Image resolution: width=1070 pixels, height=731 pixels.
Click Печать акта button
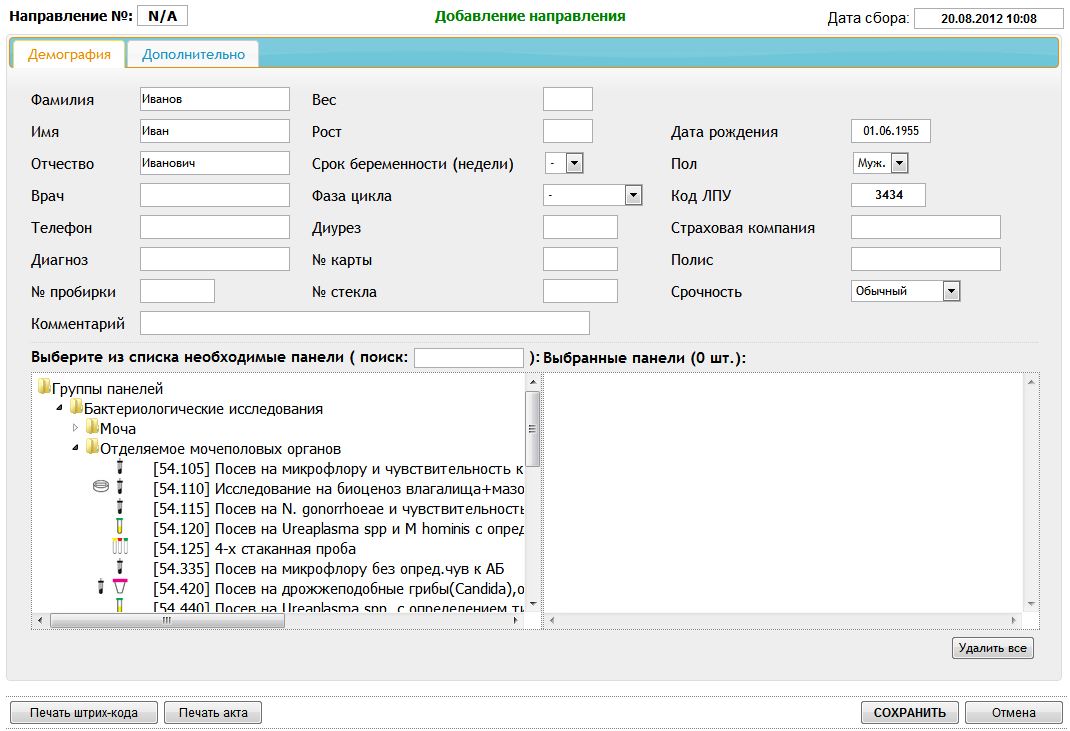[213, 713]
